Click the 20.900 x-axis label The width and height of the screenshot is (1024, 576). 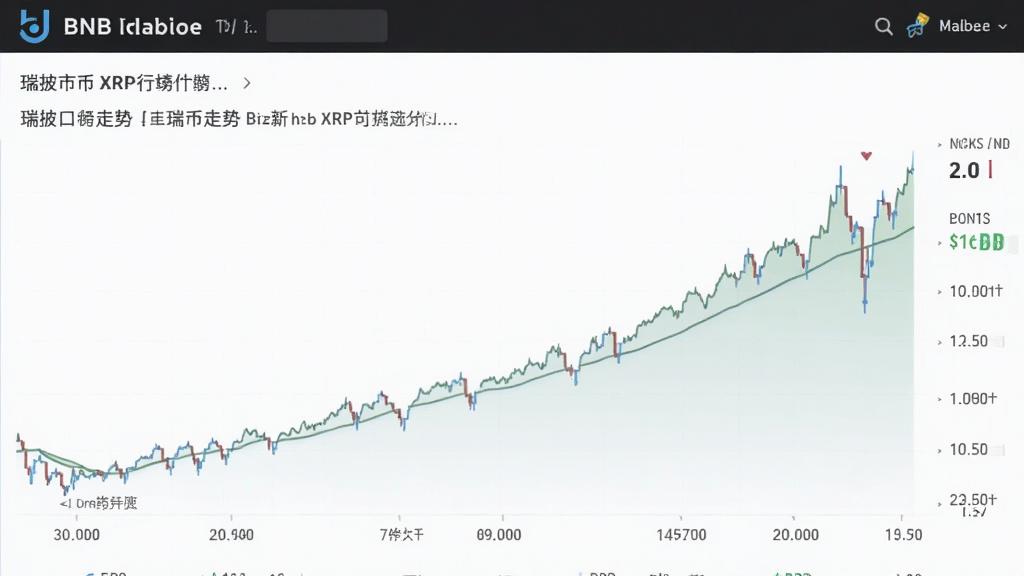(231, 535)
